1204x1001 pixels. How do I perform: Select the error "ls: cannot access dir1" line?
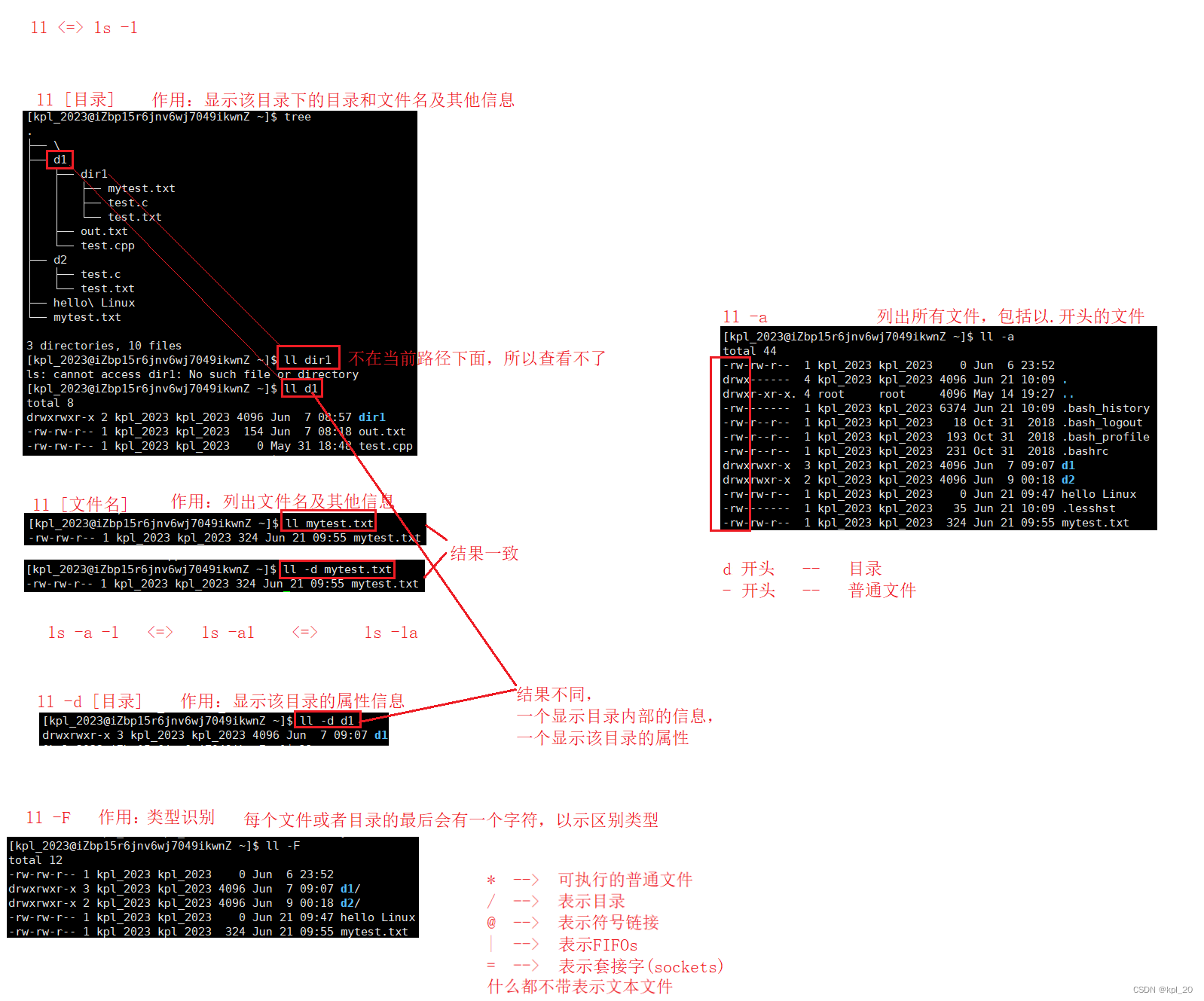pyautogui.click(x=193, y=374)
